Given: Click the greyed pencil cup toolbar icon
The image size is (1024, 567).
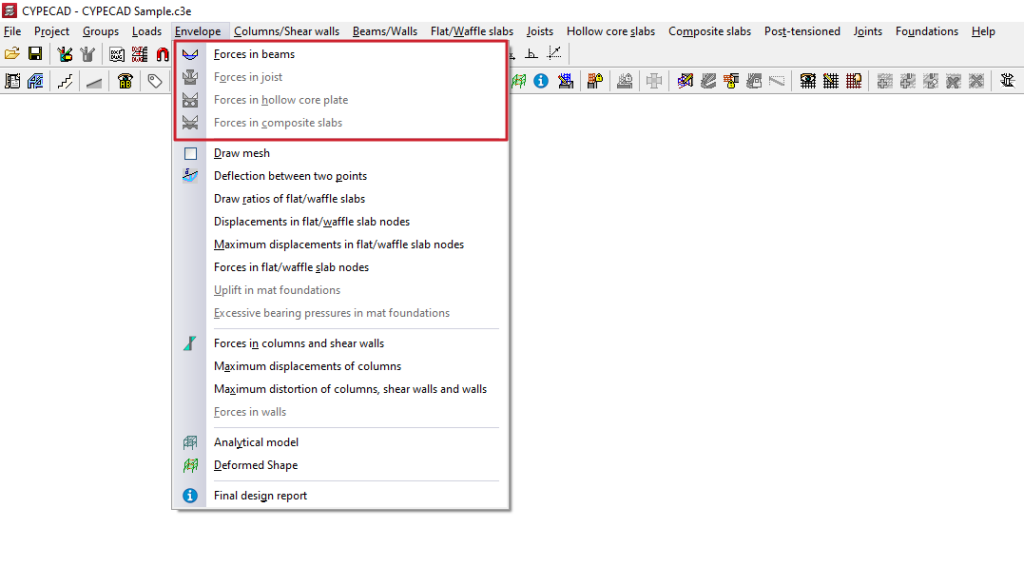Looking at the screenshot, I should pyautogui.click(x=87, y=54).
